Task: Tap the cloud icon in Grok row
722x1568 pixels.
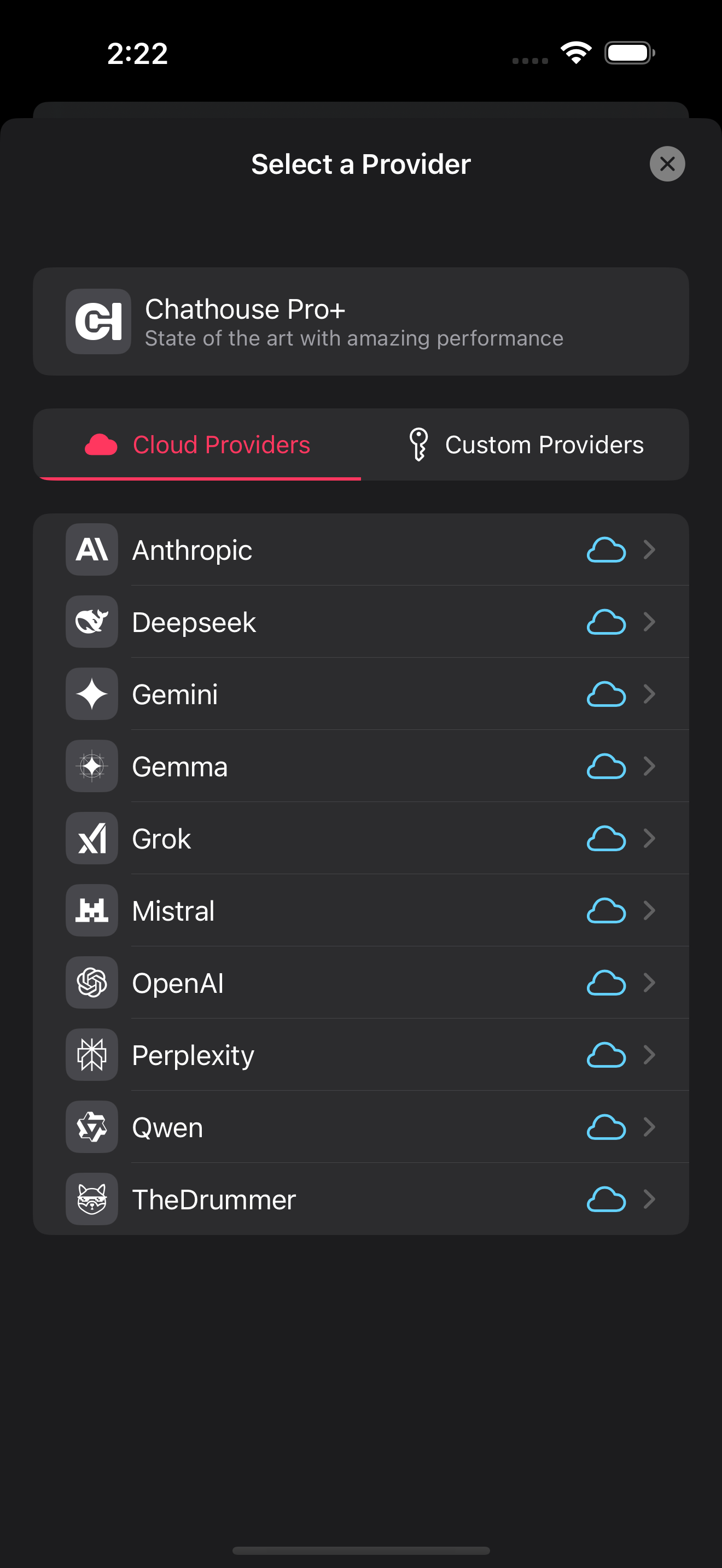Action: click(605, 838)
